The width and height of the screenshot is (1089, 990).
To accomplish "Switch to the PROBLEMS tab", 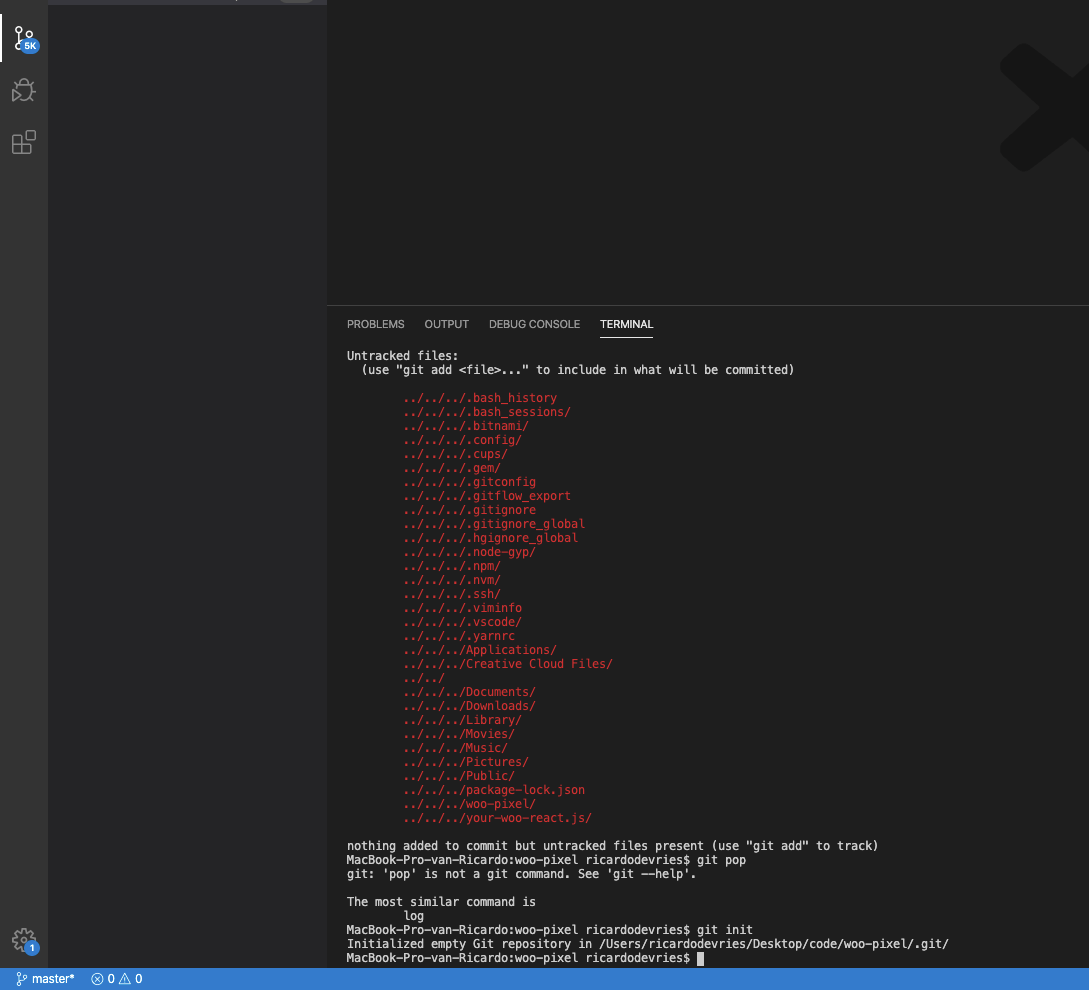I will (375, 324).
